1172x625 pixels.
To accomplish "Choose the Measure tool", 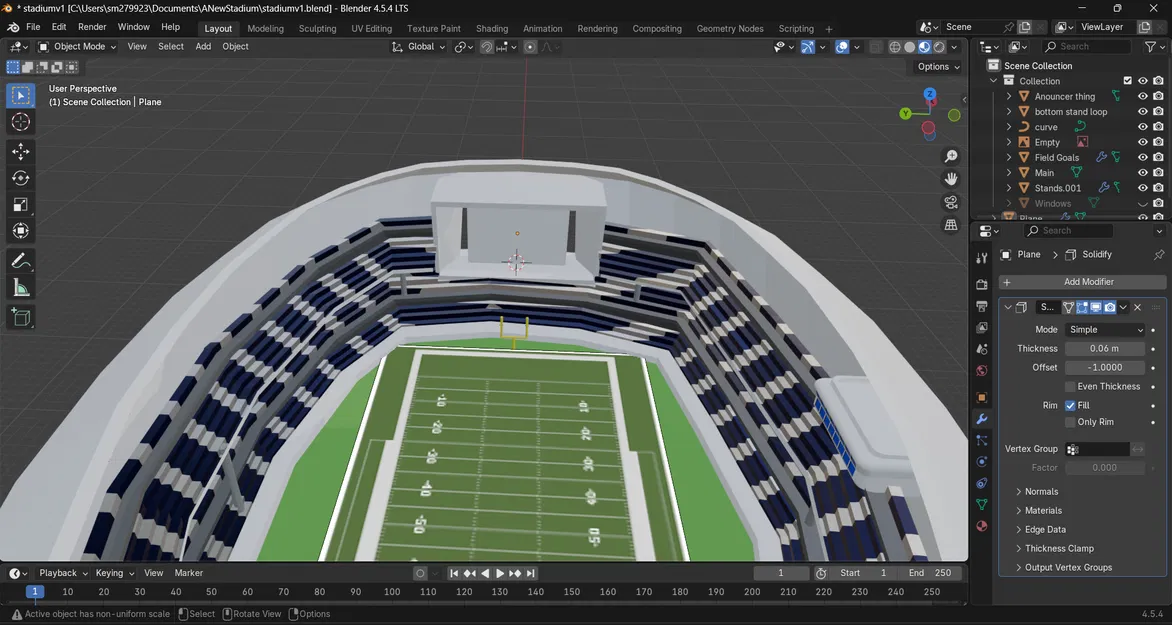I will pyautogui.click(x=21, y=288).
